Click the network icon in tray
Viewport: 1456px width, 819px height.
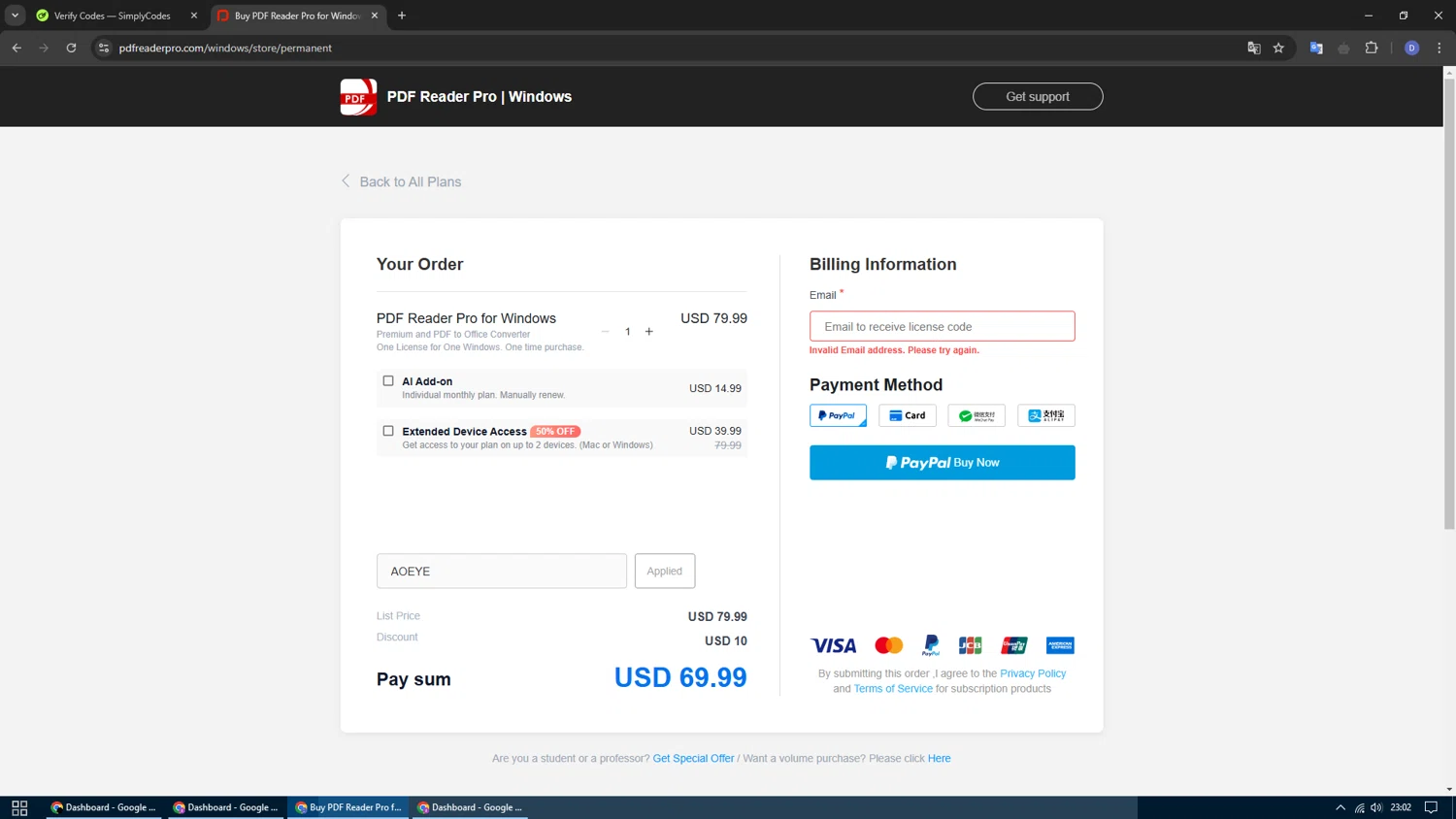tap(1359, 807)
